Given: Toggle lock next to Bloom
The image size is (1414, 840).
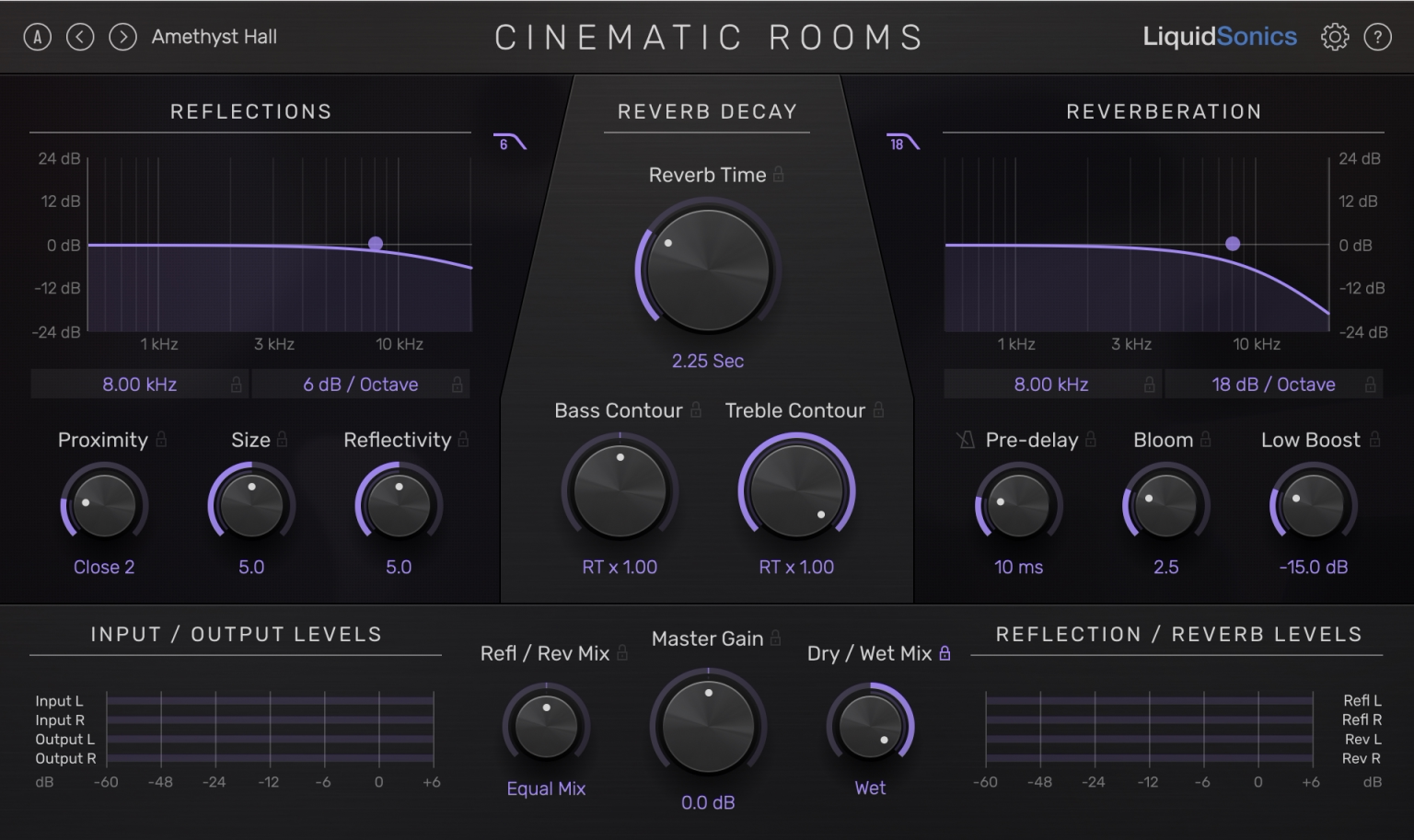Looking at the screenshot, I should click(1206, 439).
